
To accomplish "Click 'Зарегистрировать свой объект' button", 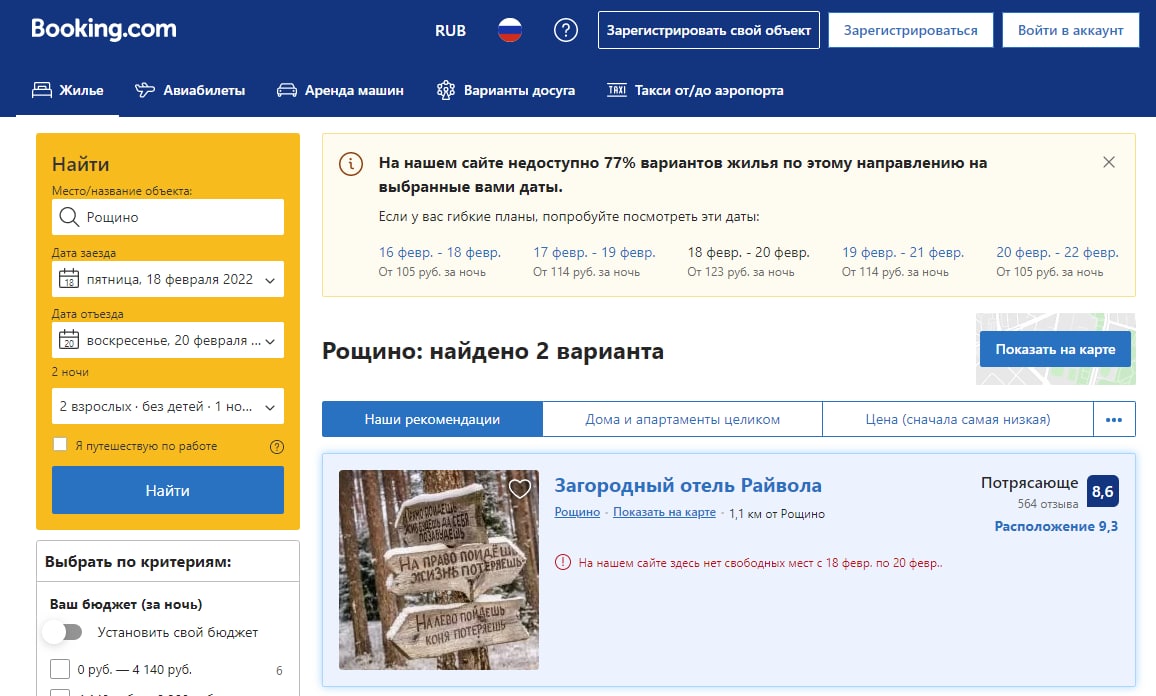I will 708,30.
